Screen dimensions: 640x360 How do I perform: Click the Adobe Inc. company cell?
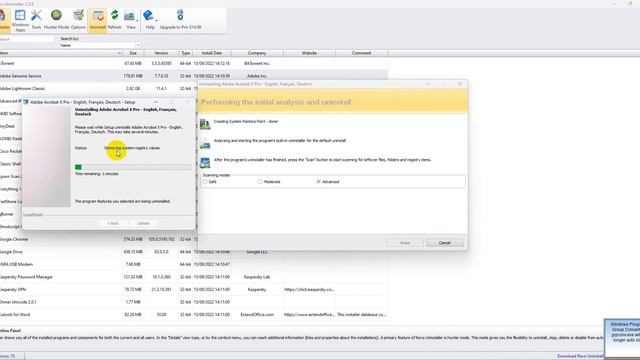pyautogui.click(x=257, y=76)
